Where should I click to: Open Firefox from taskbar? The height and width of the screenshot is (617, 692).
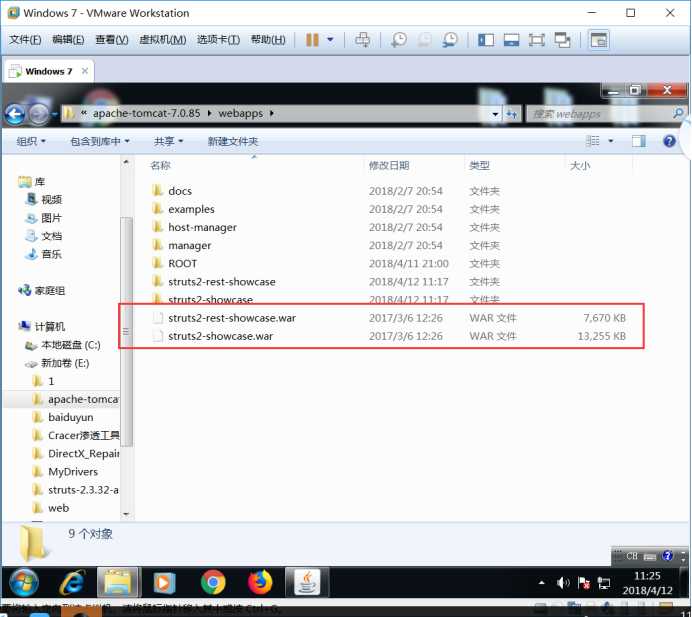click(260, 583)
